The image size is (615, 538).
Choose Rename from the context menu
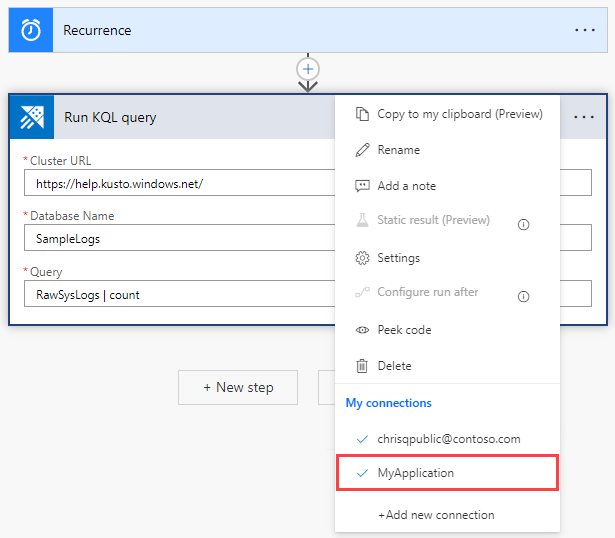pyautogui.click(x=398, y=150)
